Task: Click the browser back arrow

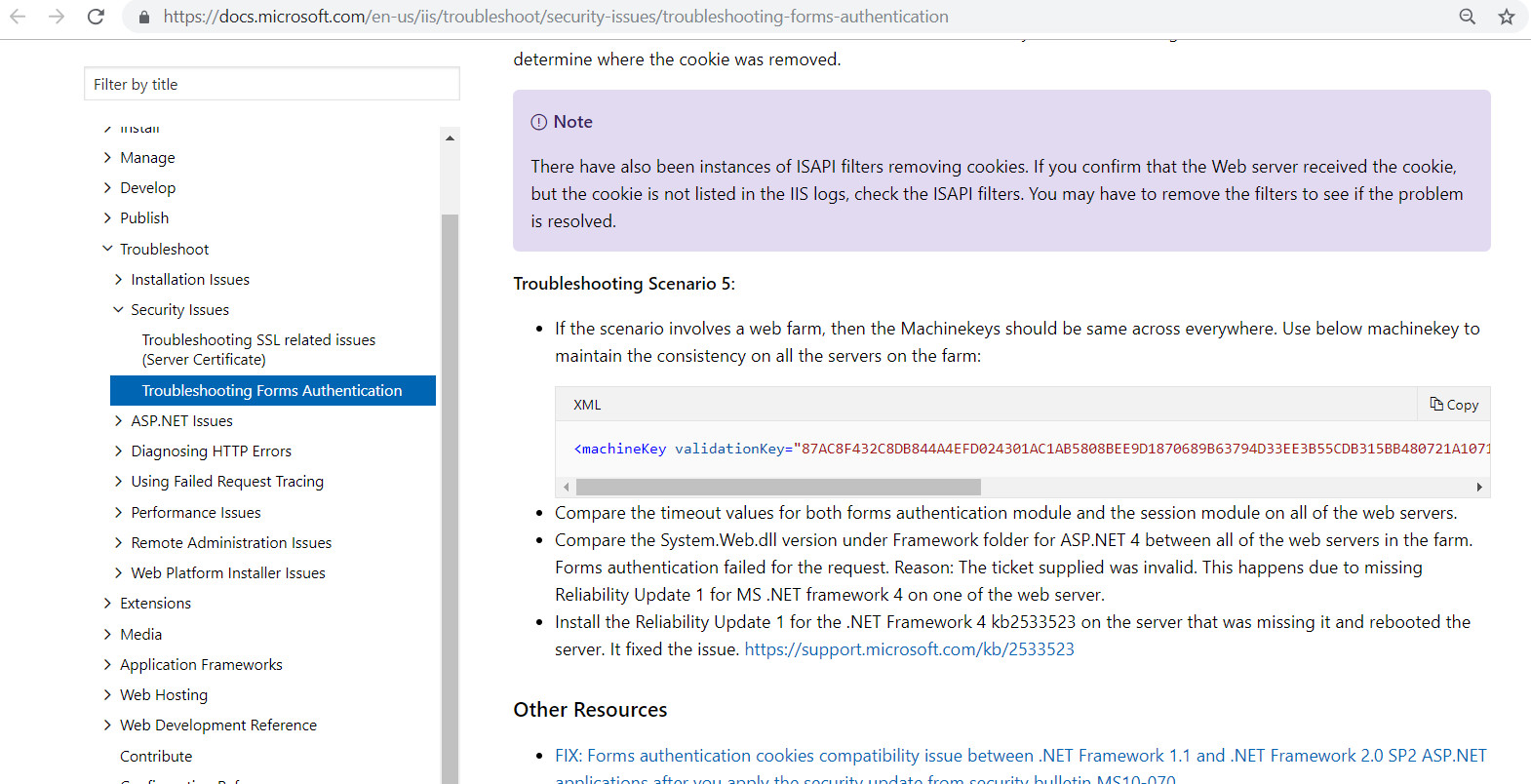Action: pos(18,17)
